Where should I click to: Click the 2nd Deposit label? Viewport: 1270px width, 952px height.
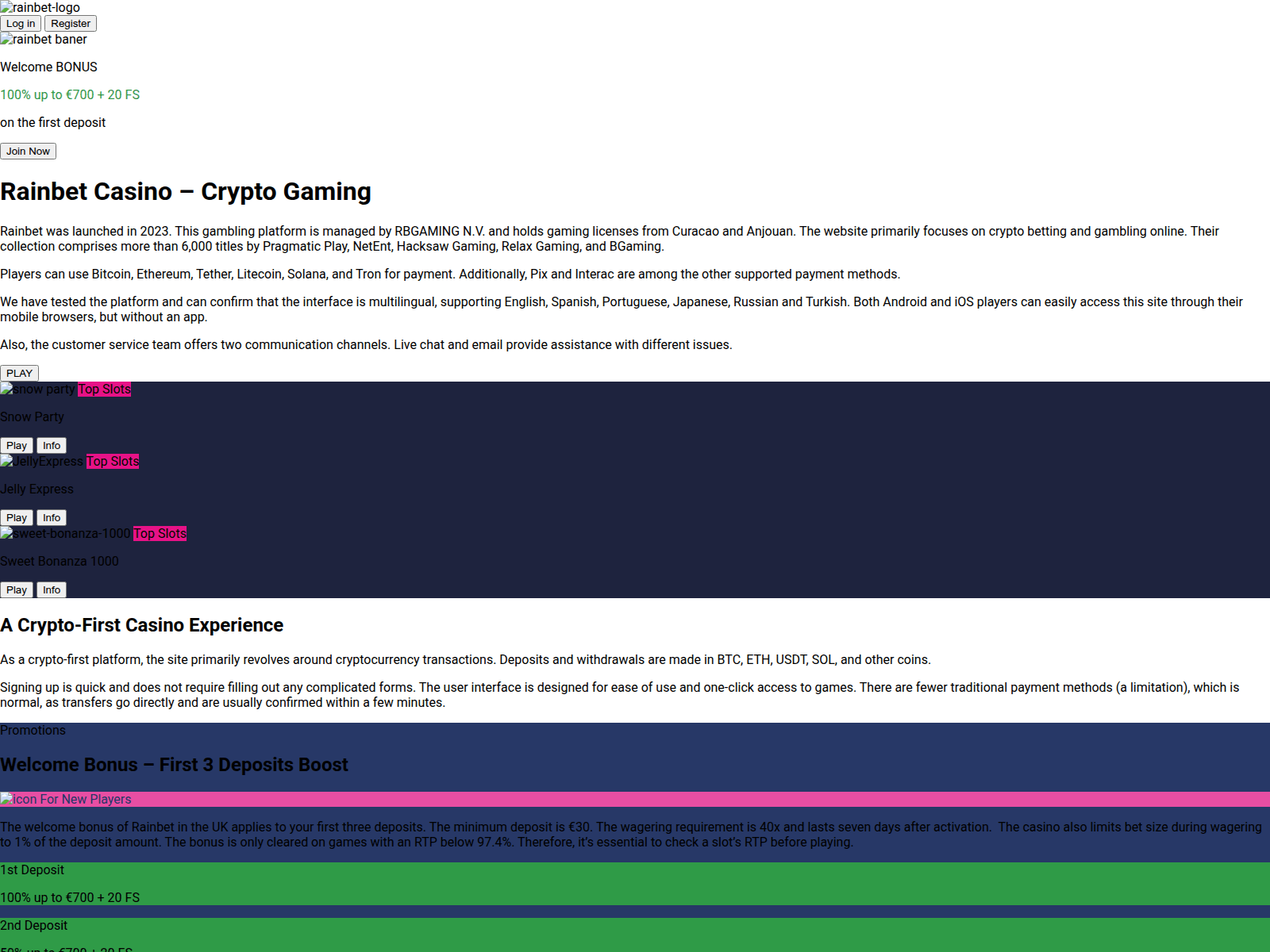tap(33, 926)
